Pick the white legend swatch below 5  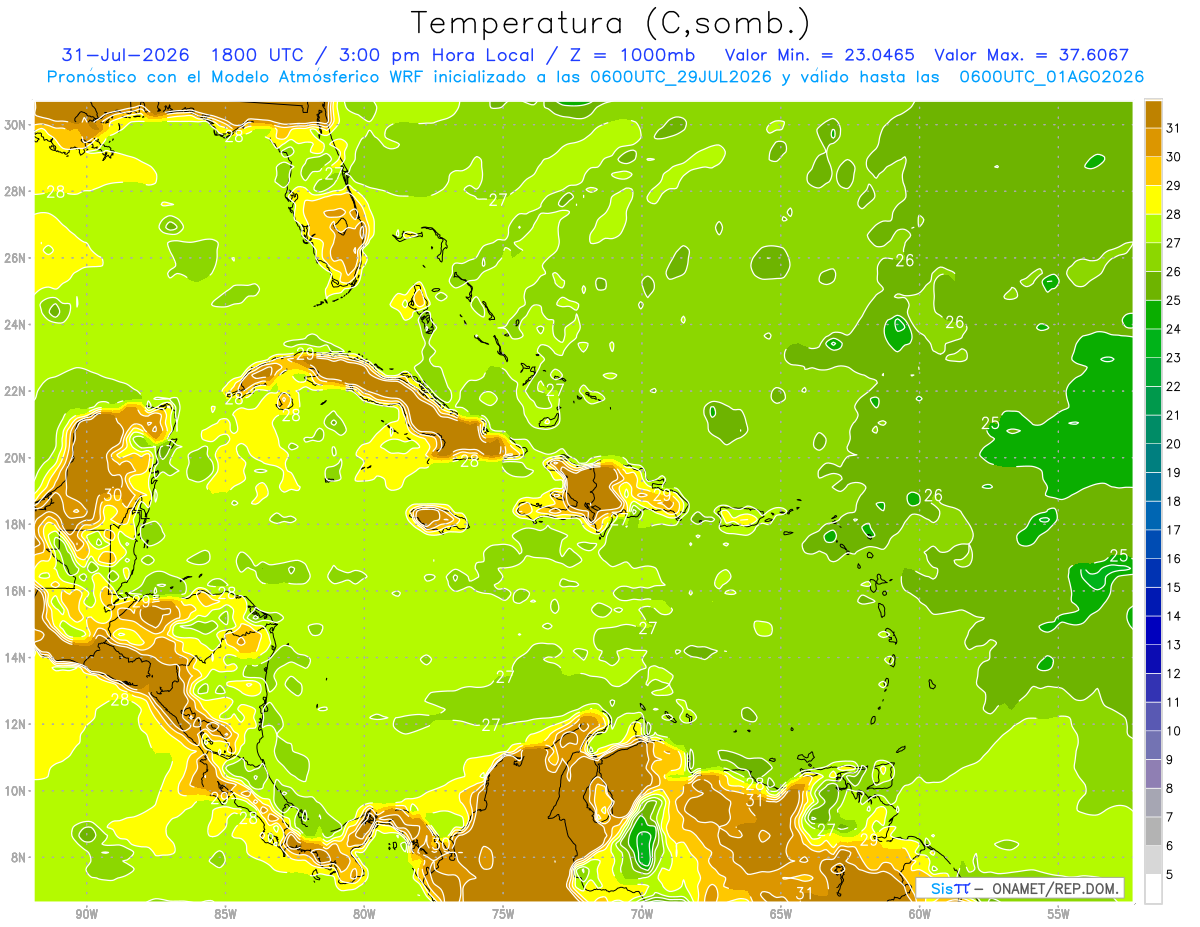(1153, 889)
